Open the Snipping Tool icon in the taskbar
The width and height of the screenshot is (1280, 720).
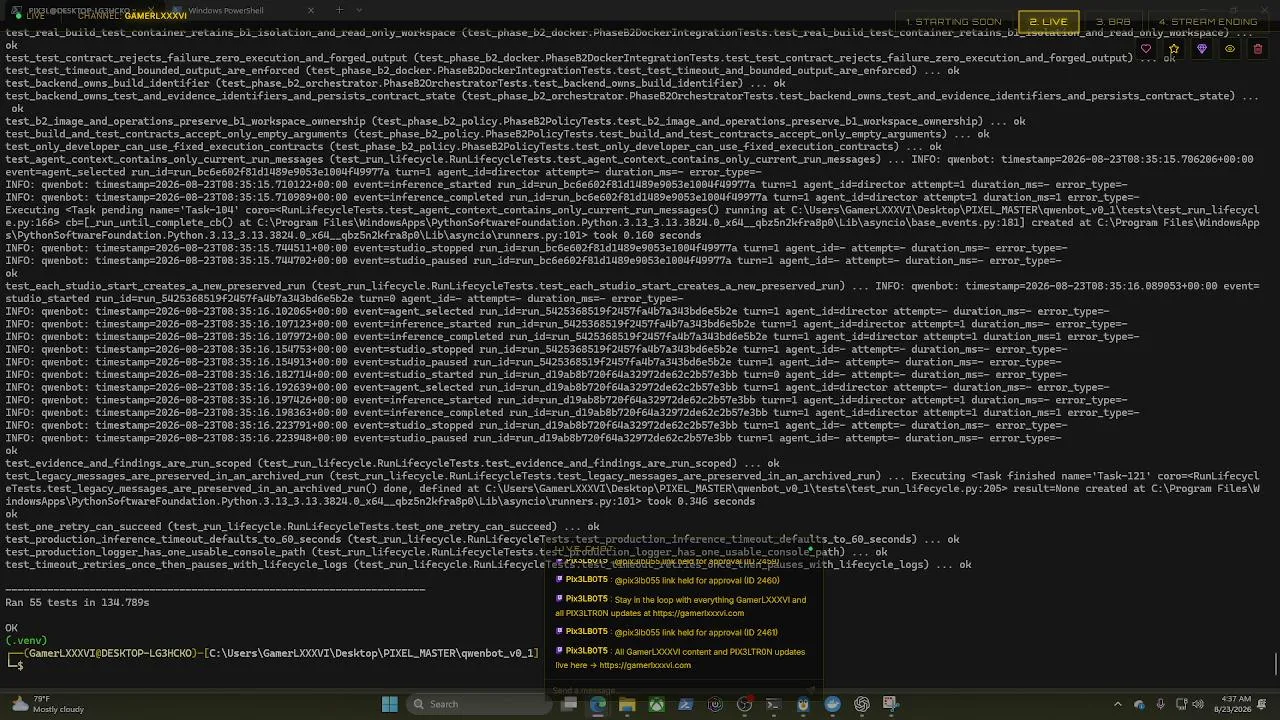pyautogui.click(x=889, y=704)
